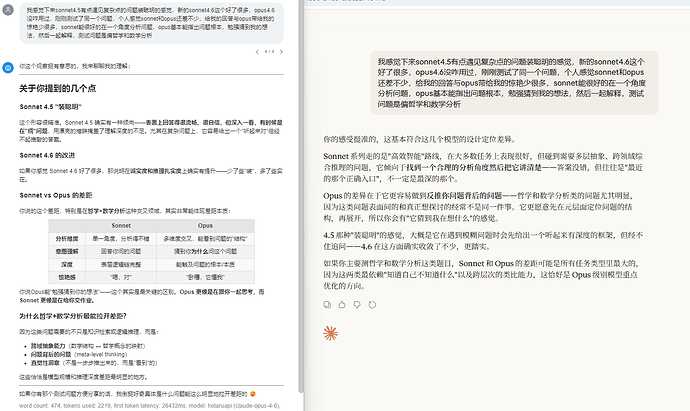
Task: Click the left chat vertical scrollbar
Action: click(301, 196)
